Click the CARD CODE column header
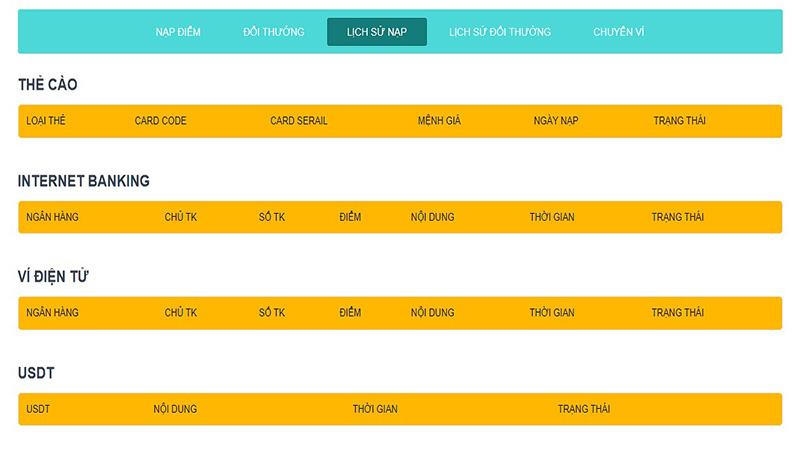Viewport: 800px width, 450px height. tap(160, 121)
